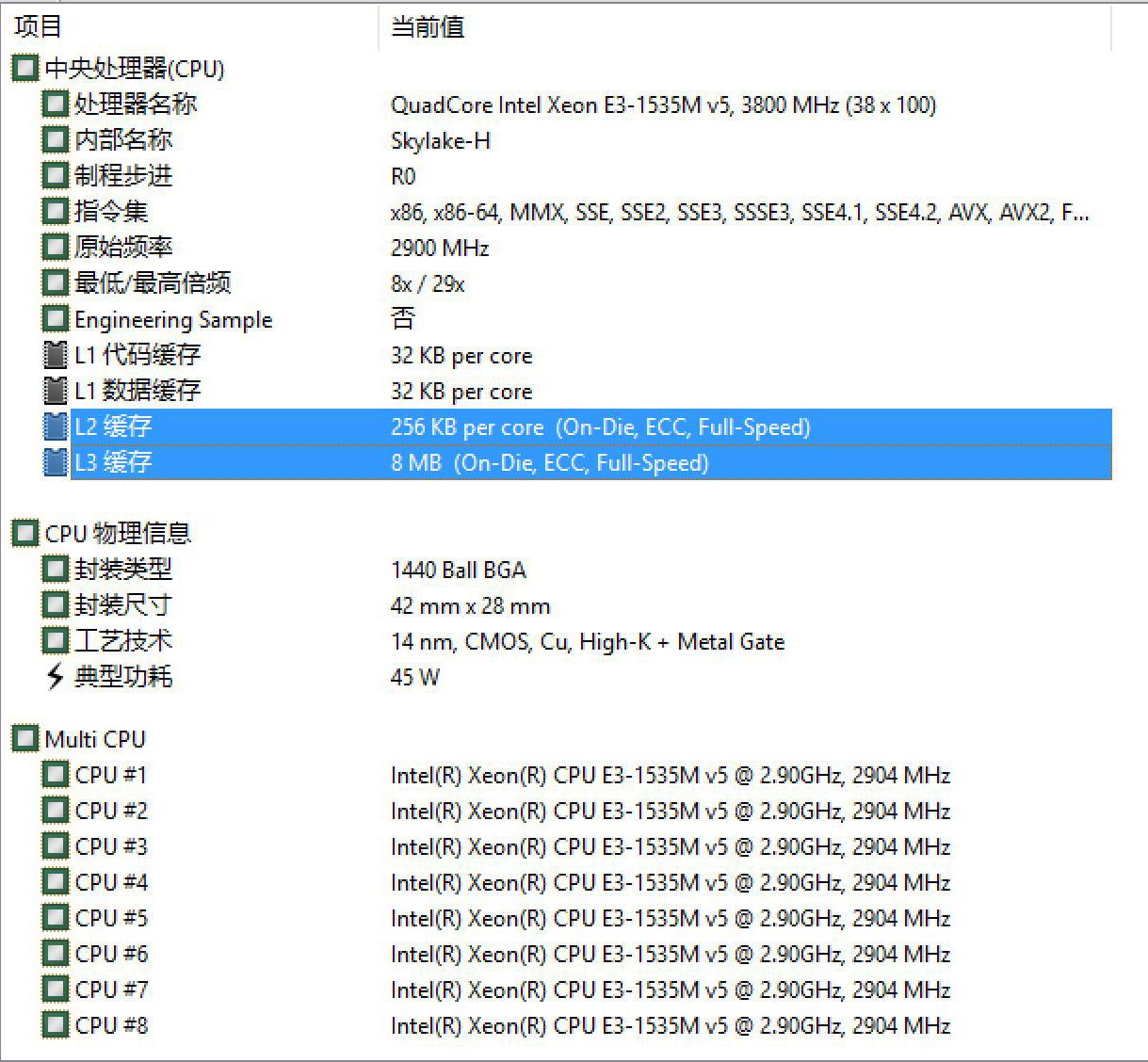Screen dimensions: 1148x1062
Task: Select the 封装尺寸 row label
Action: tap(123, 604)
